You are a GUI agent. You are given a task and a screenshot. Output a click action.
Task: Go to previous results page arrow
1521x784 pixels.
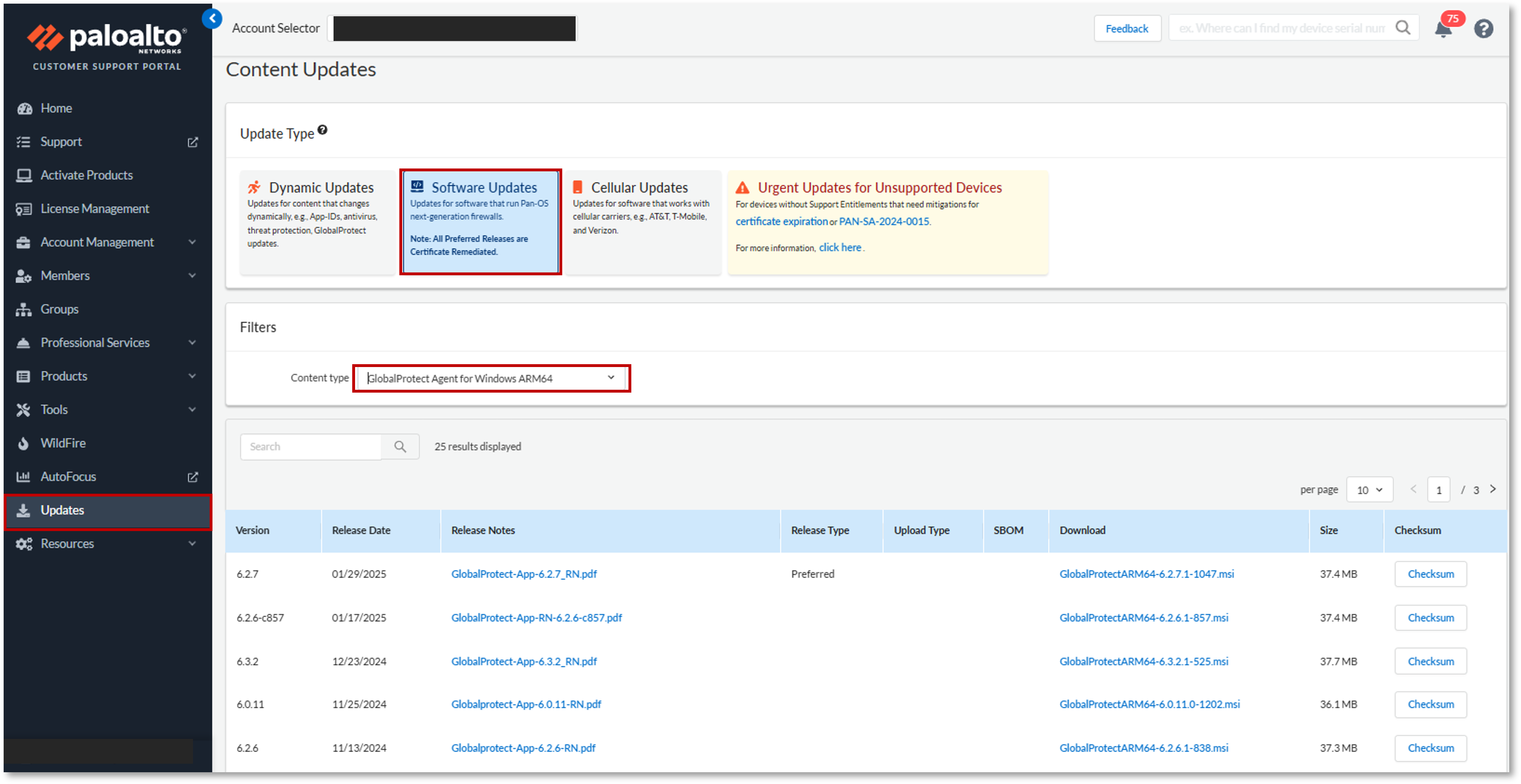[x=1413, y=490]
